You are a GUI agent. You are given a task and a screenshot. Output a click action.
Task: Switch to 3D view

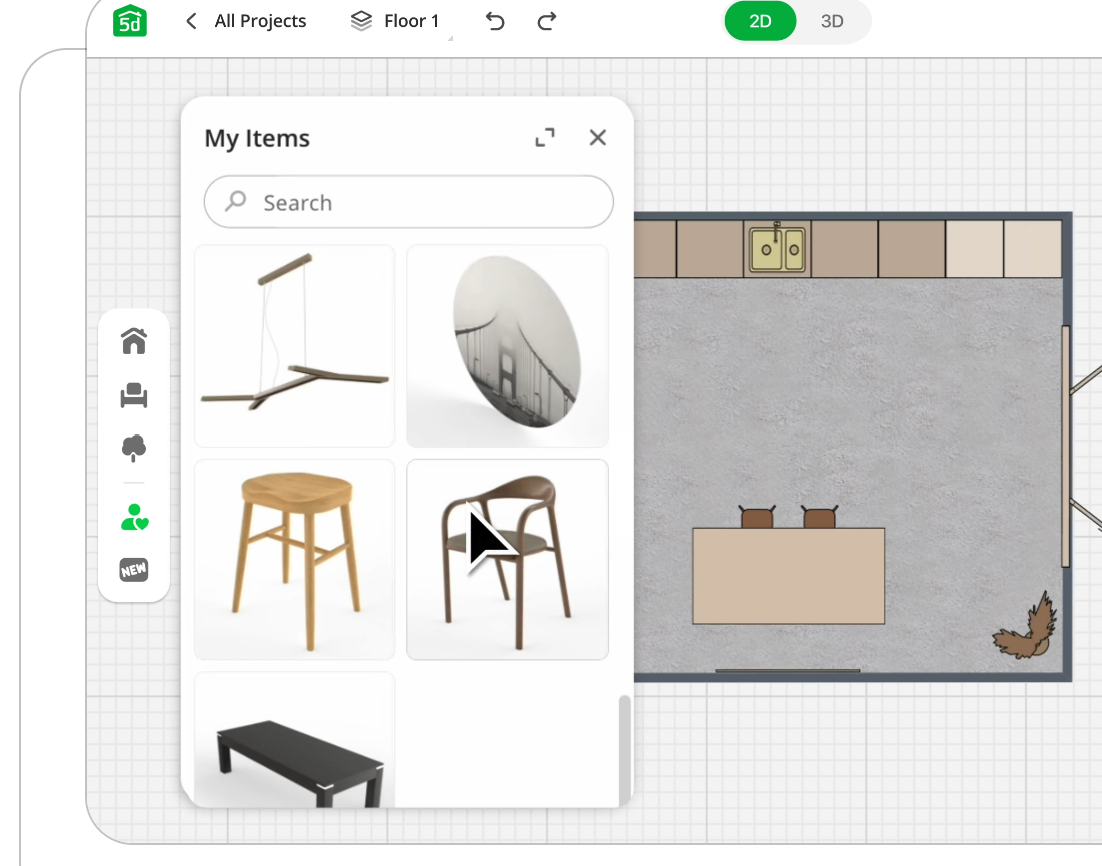[x=832, y=21]
